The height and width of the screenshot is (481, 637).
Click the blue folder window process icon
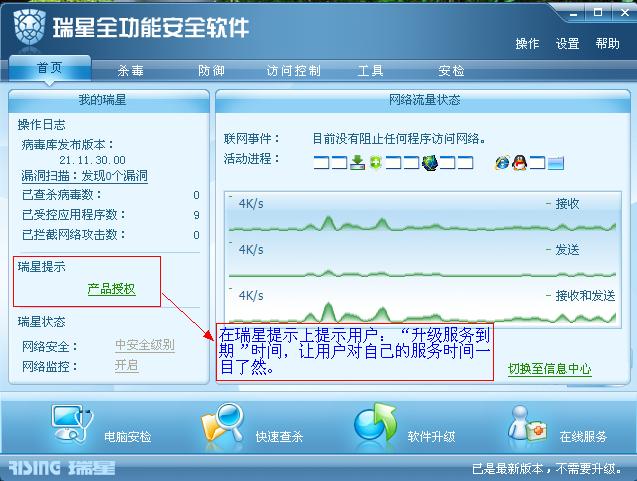(556, 163)
